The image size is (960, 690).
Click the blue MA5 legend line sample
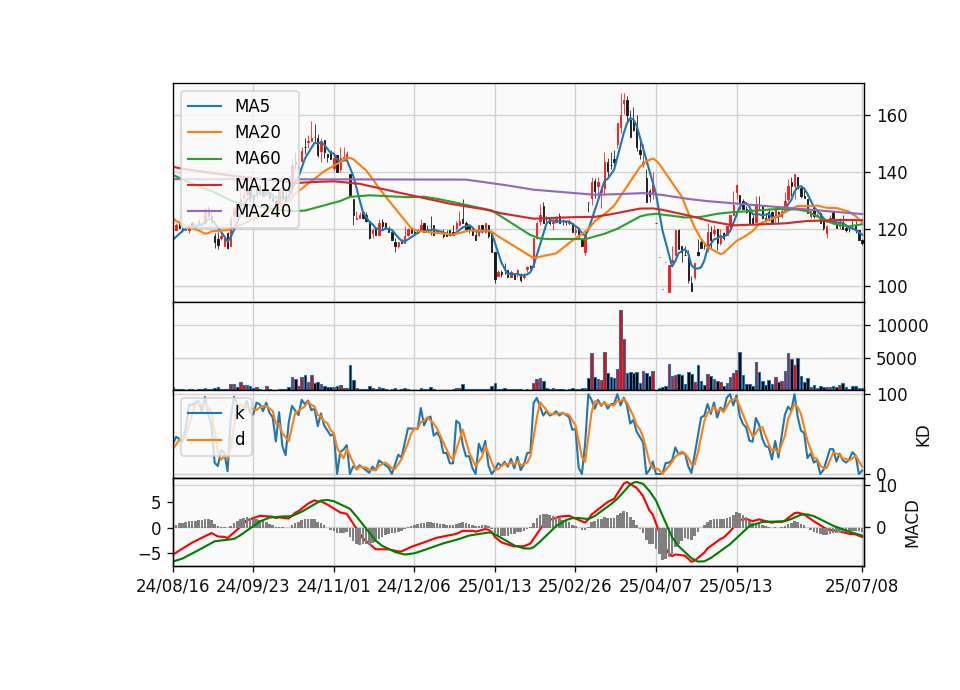point(204,106)
